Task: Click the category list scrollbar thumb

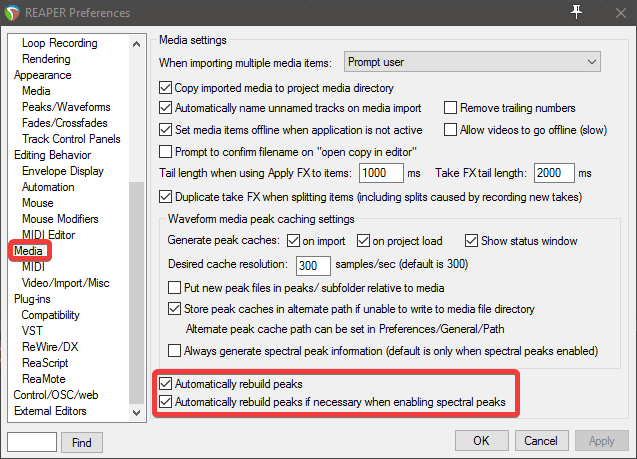Action: 136,292
